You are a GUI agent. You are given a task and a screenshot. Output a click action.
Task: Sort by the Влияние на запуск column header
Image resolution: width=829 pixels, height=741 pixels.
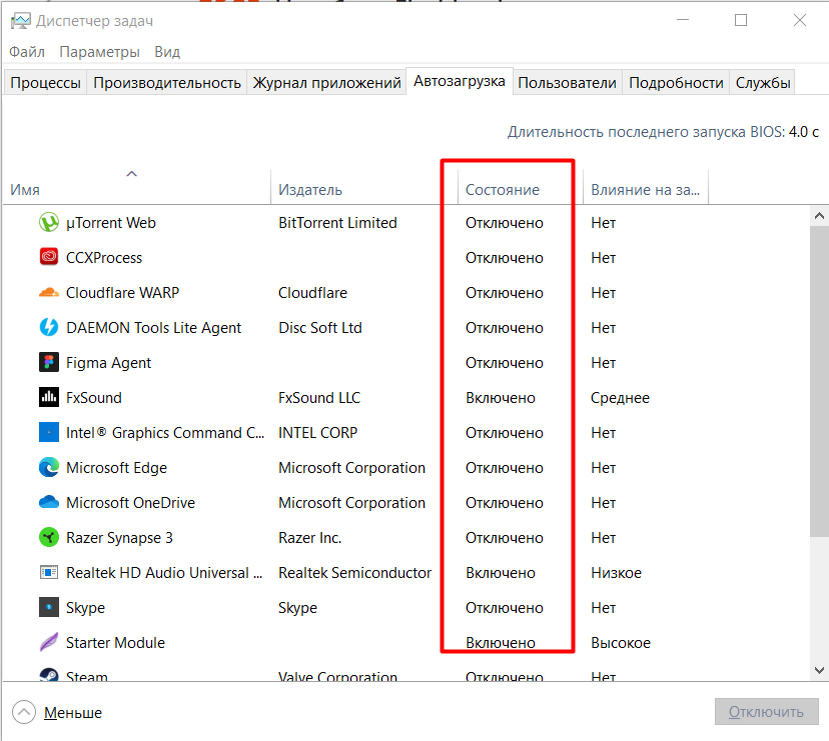click(646, 186)
